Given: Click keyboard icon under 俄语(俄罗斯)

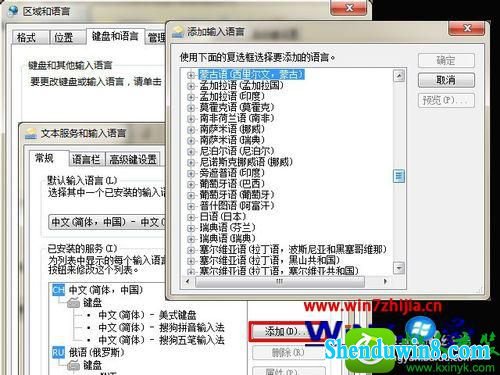Looking at the screenshot, I should pos(74,365).
